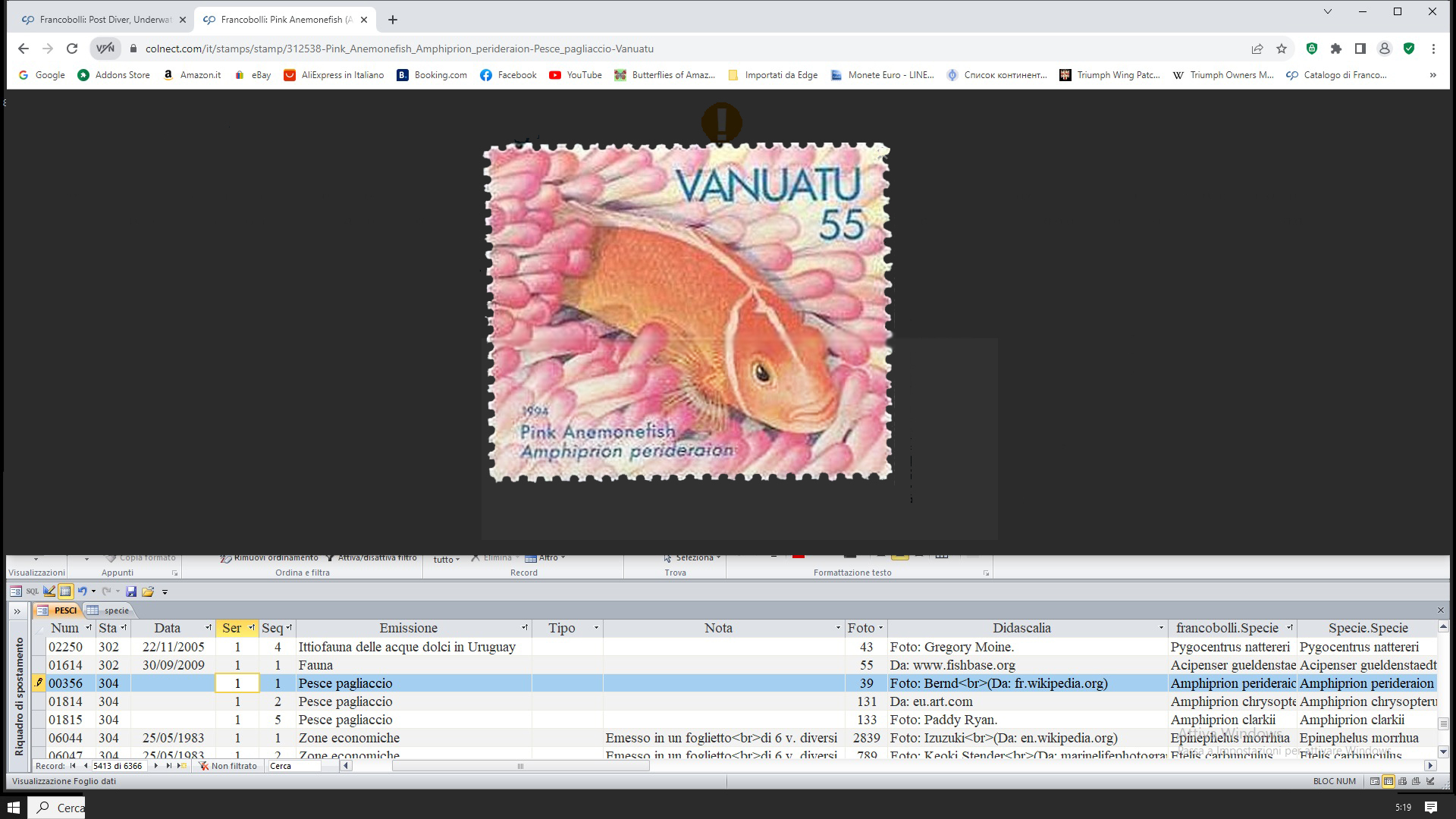Image resolution: width=1456 pixels, height=819 pixels.
Task: Click vertical scrollbar up arrow of datasheet
Action: (1443, 627)
